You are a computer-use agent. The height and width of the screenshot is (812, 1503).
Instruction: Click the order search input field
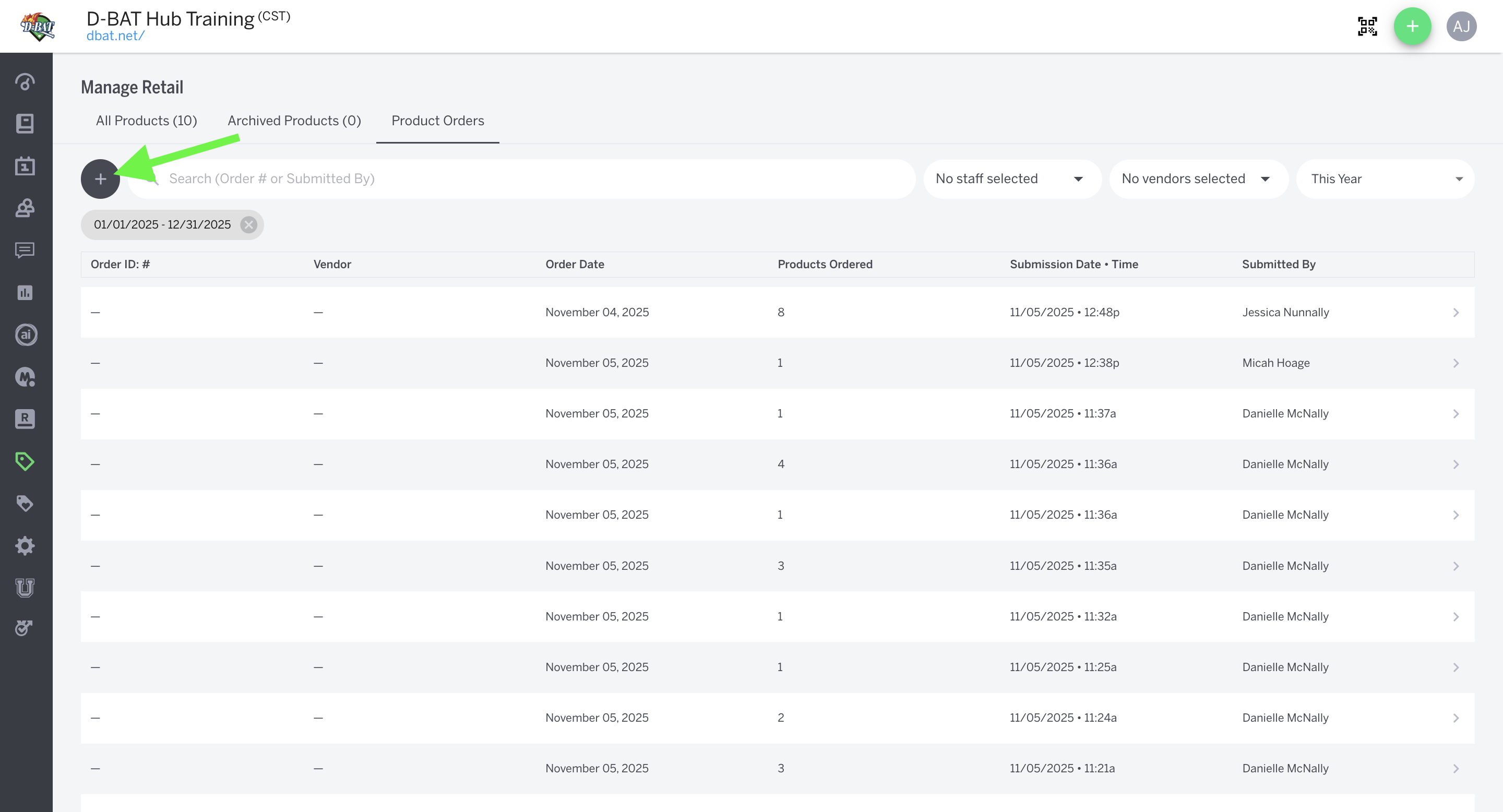(525, 179)
